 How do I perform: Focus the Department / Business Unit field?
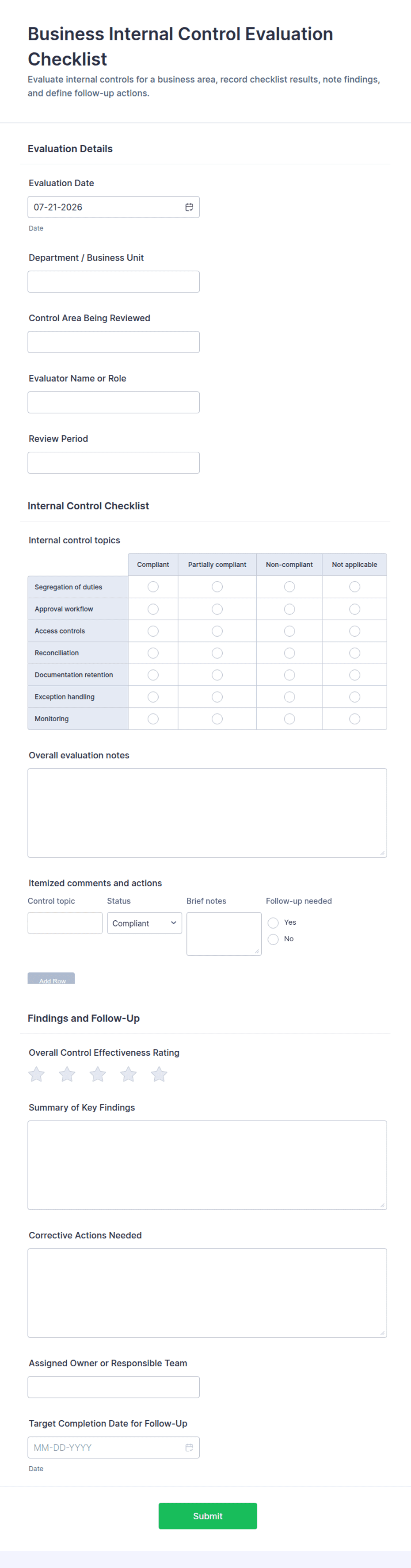pos(114,282)
